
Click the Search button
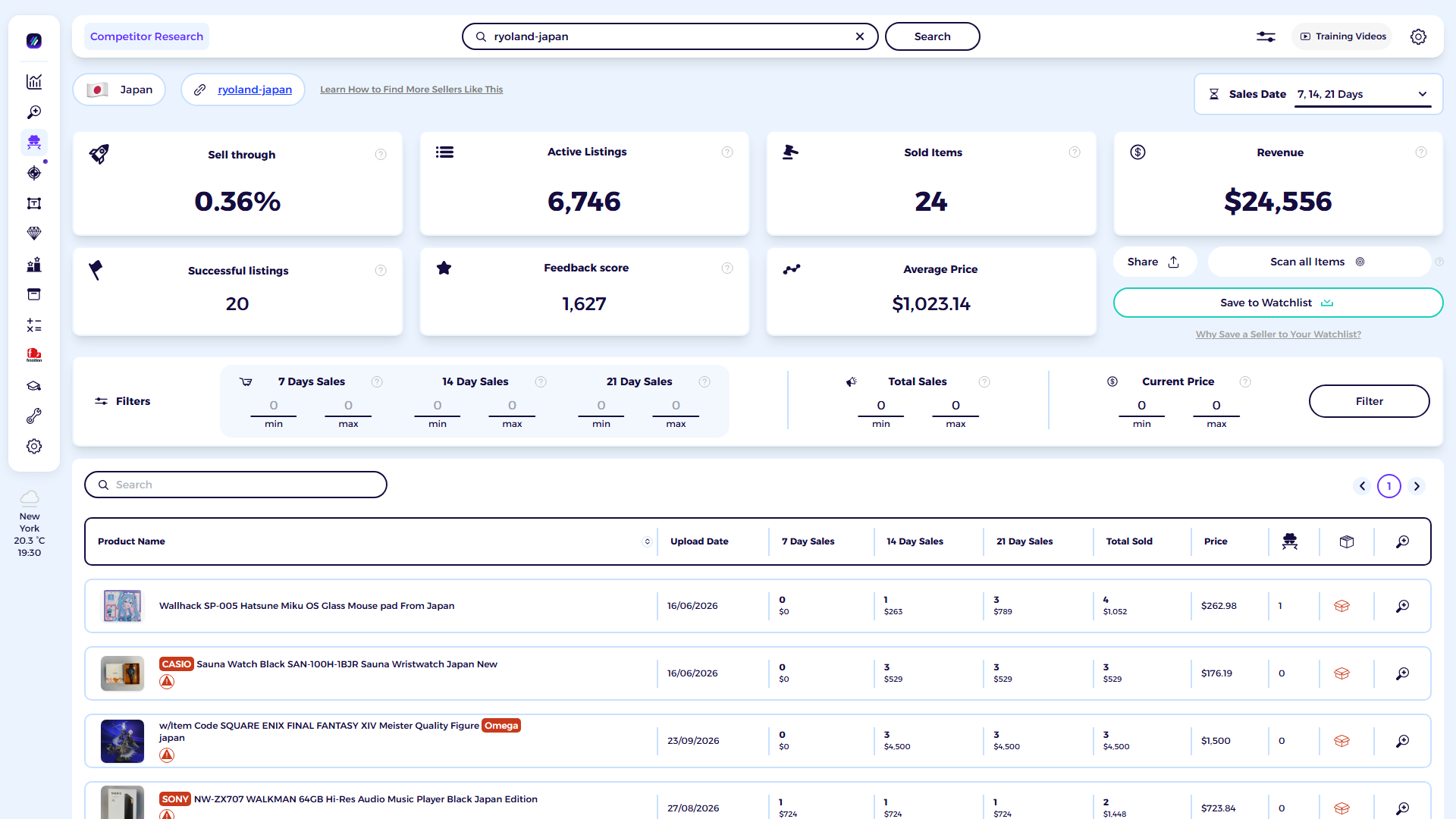[932, 36]
